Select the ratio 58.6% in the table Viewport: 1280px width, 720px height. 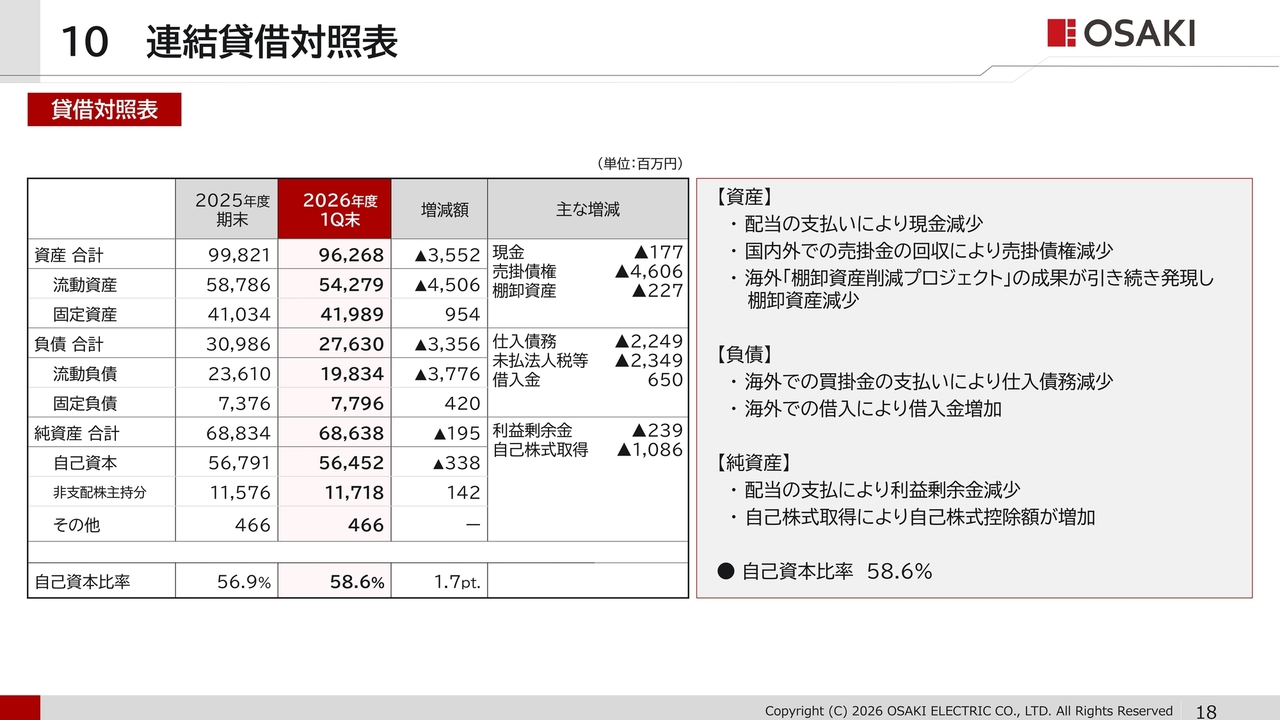(357, 581)
